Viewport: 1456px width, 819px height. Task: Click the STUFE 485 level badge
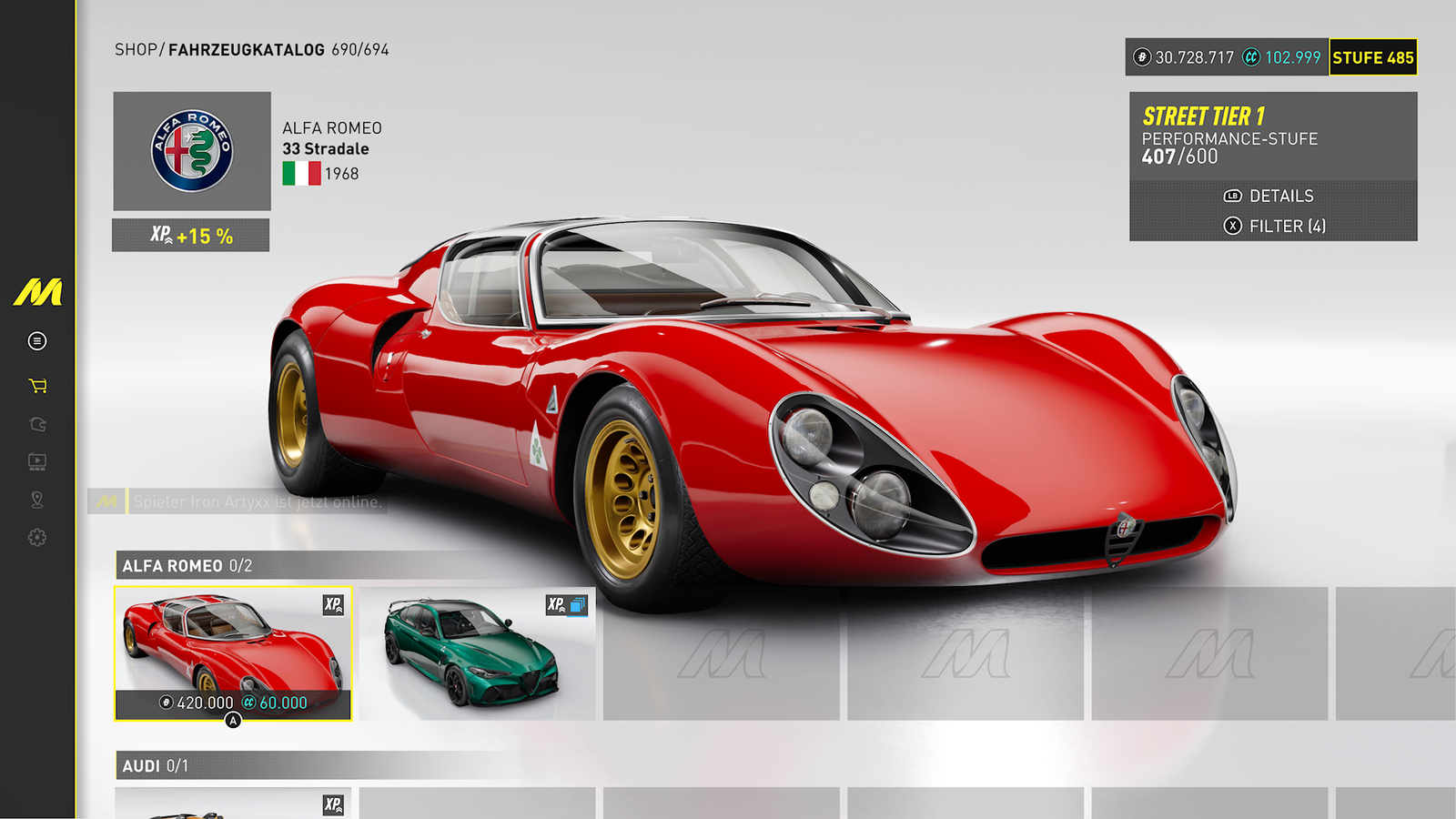tap(1373, 57)
